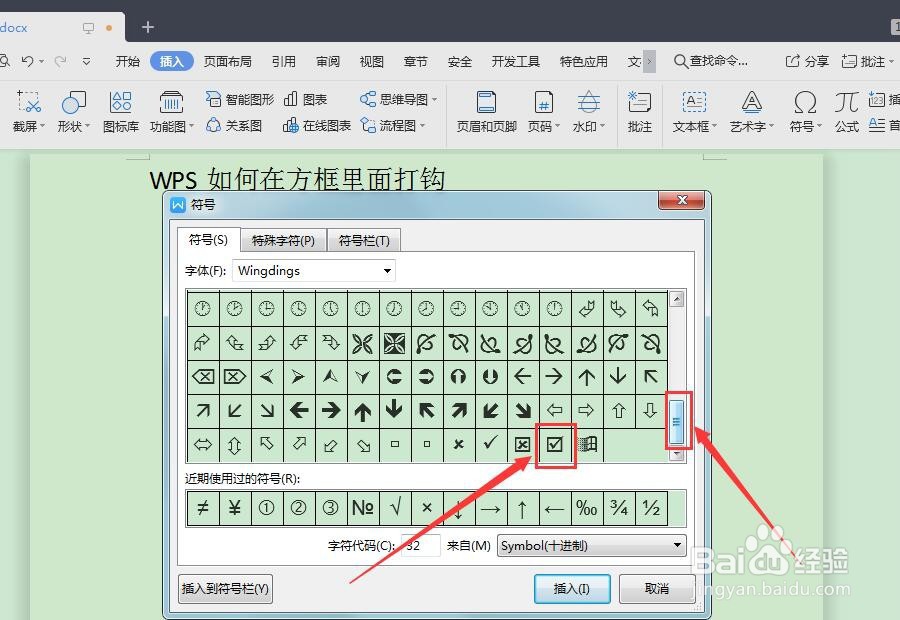
Task: Insert a 公式 formula
Action: coord(847,112)
